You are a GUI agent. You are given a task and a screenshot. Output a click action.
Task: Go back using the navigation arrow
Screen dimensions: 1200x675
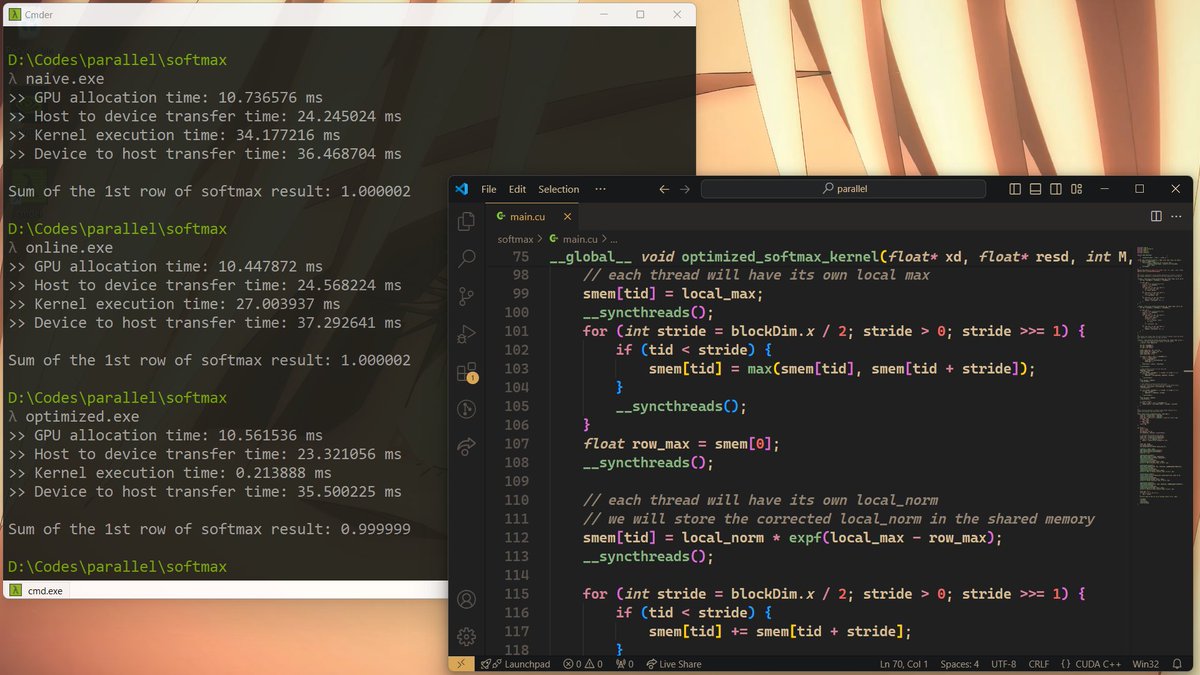[664, 189]
